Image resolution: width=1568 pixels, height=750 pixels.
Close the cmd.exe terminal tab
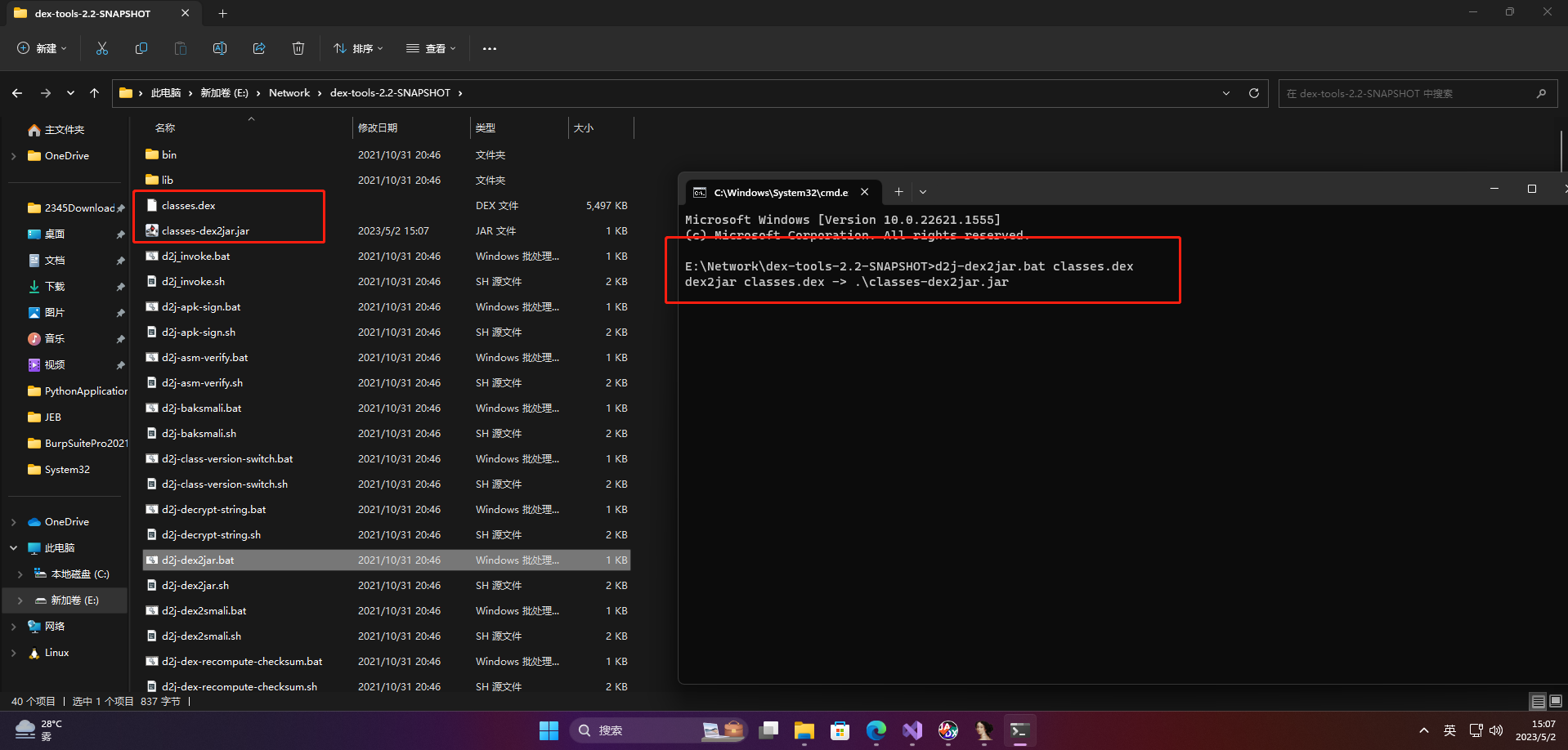[x=864, y=192]
